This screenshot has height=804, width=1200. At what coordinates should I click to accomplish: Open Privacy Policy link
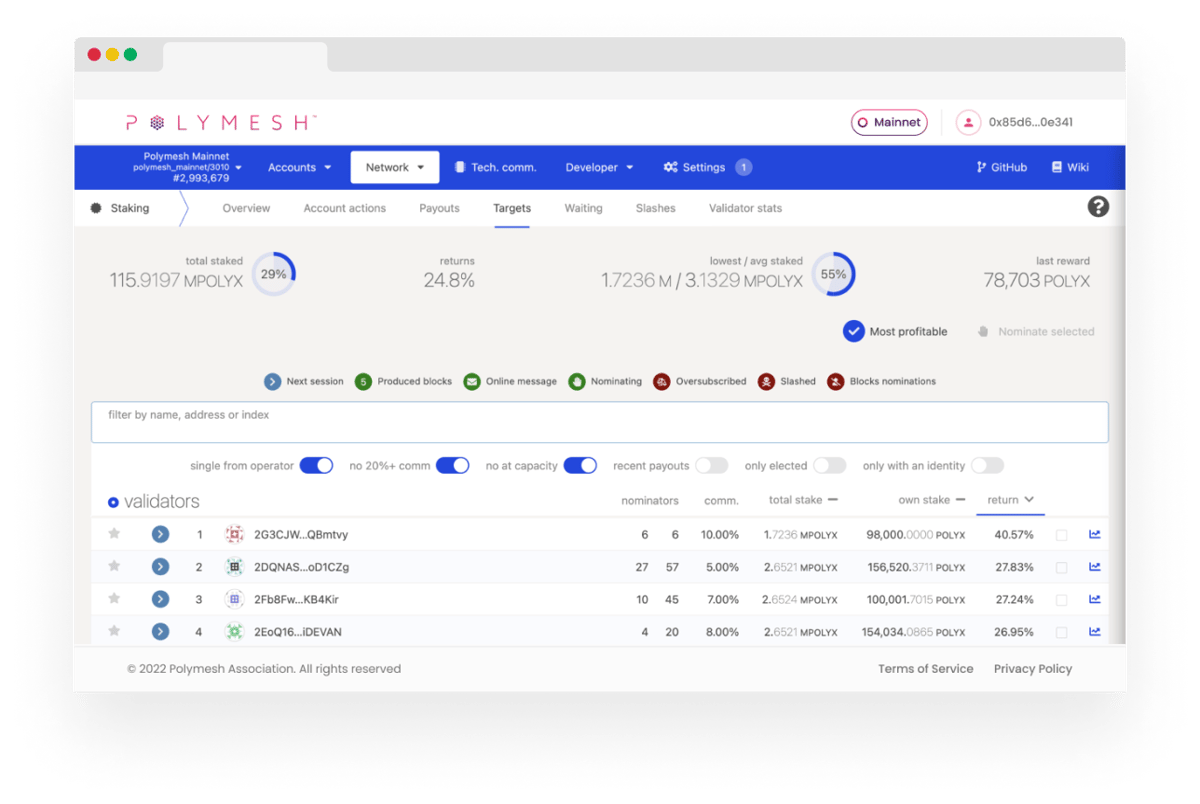click(x=1033, y=668)
